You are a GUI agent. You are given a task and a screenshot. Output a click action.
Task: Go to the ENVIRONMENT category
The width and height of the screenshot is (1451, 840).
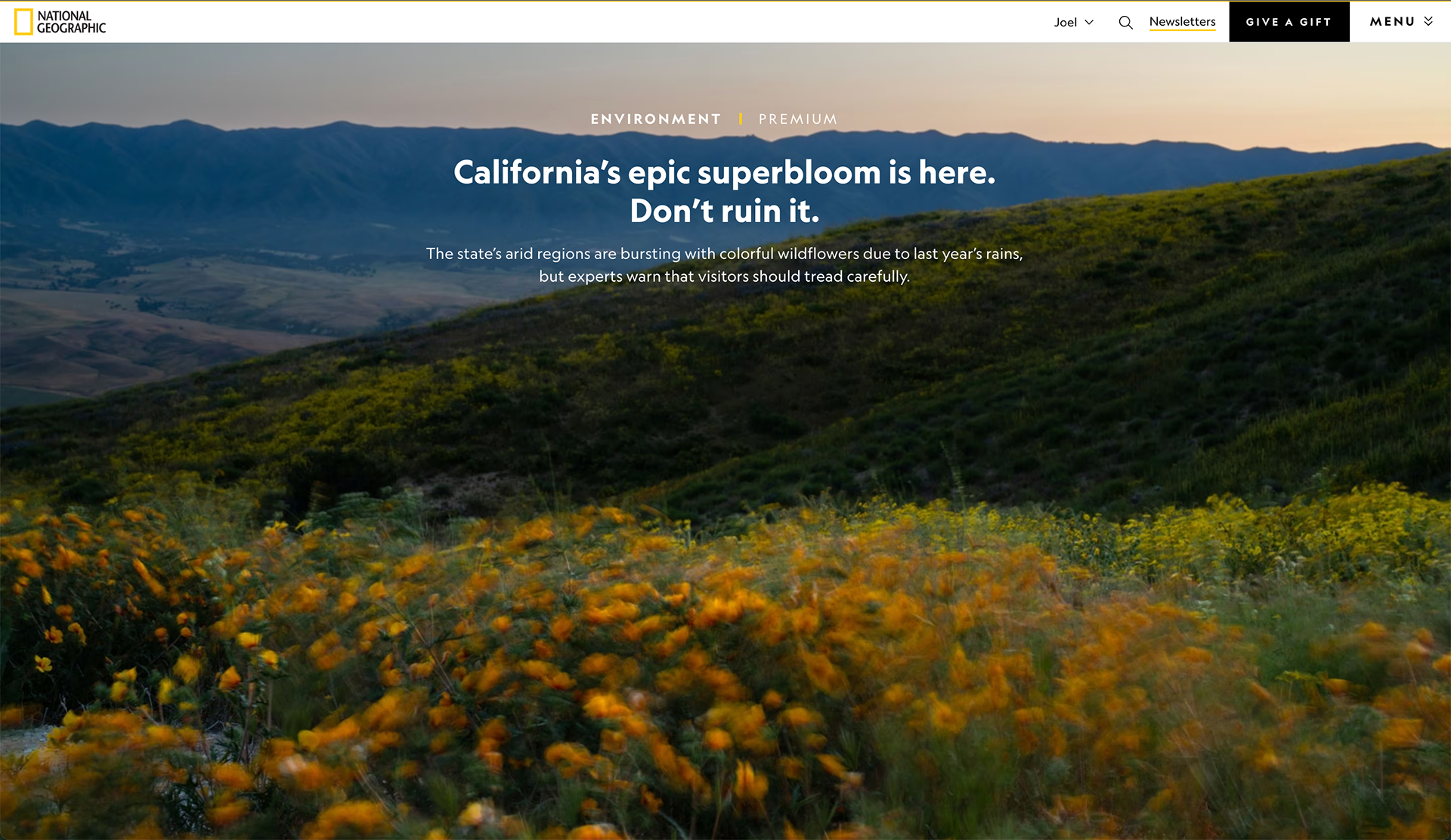coord(655,119)
